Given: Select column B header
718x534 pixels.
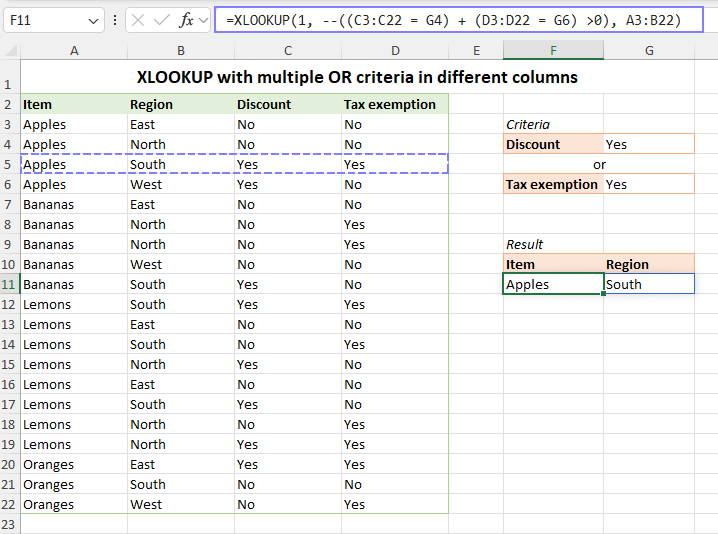Looking at the screenshot, I should (181, 50).
